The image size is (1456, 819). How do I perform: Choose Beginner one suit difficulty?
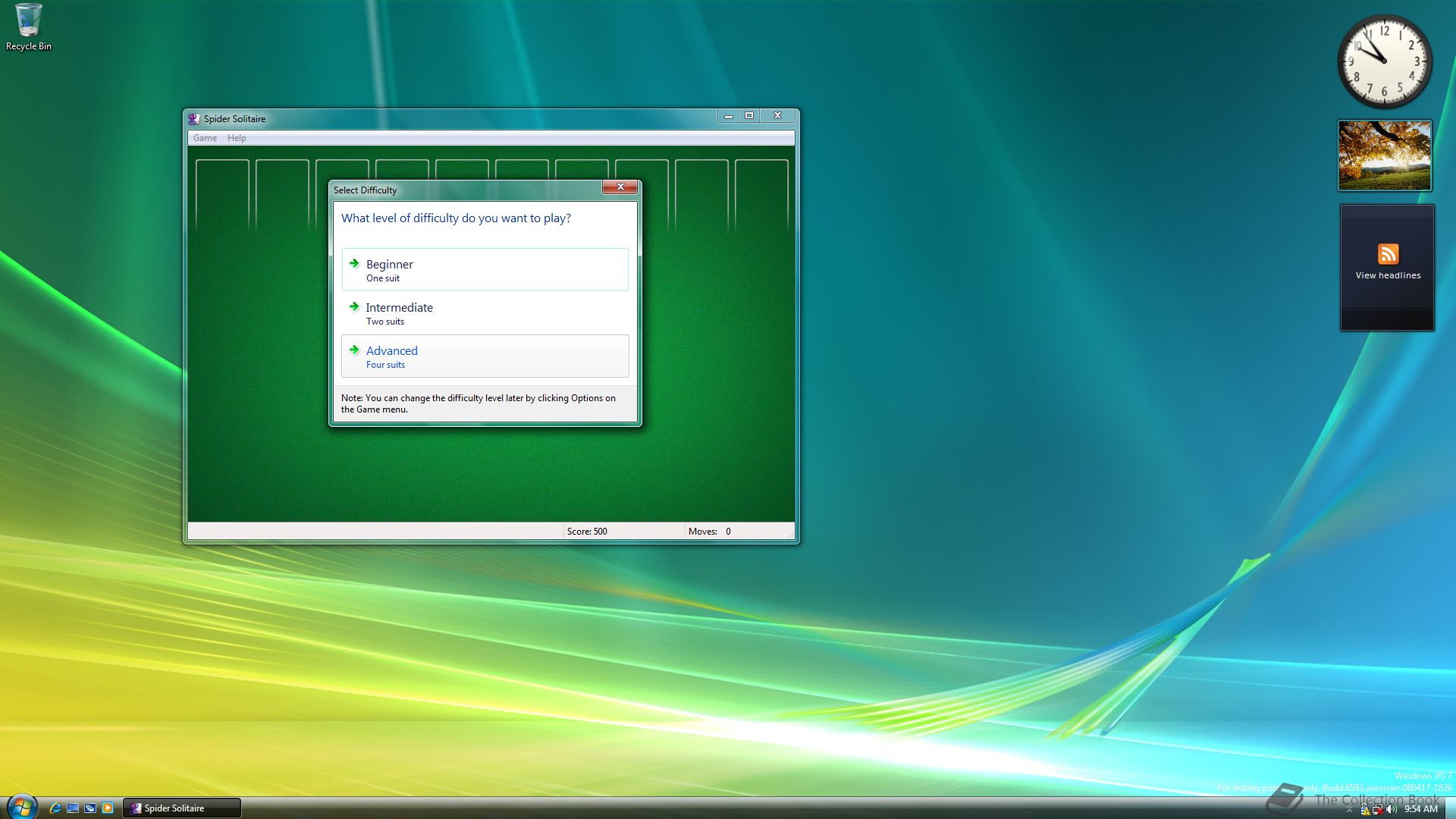click(x=485, y=270)
